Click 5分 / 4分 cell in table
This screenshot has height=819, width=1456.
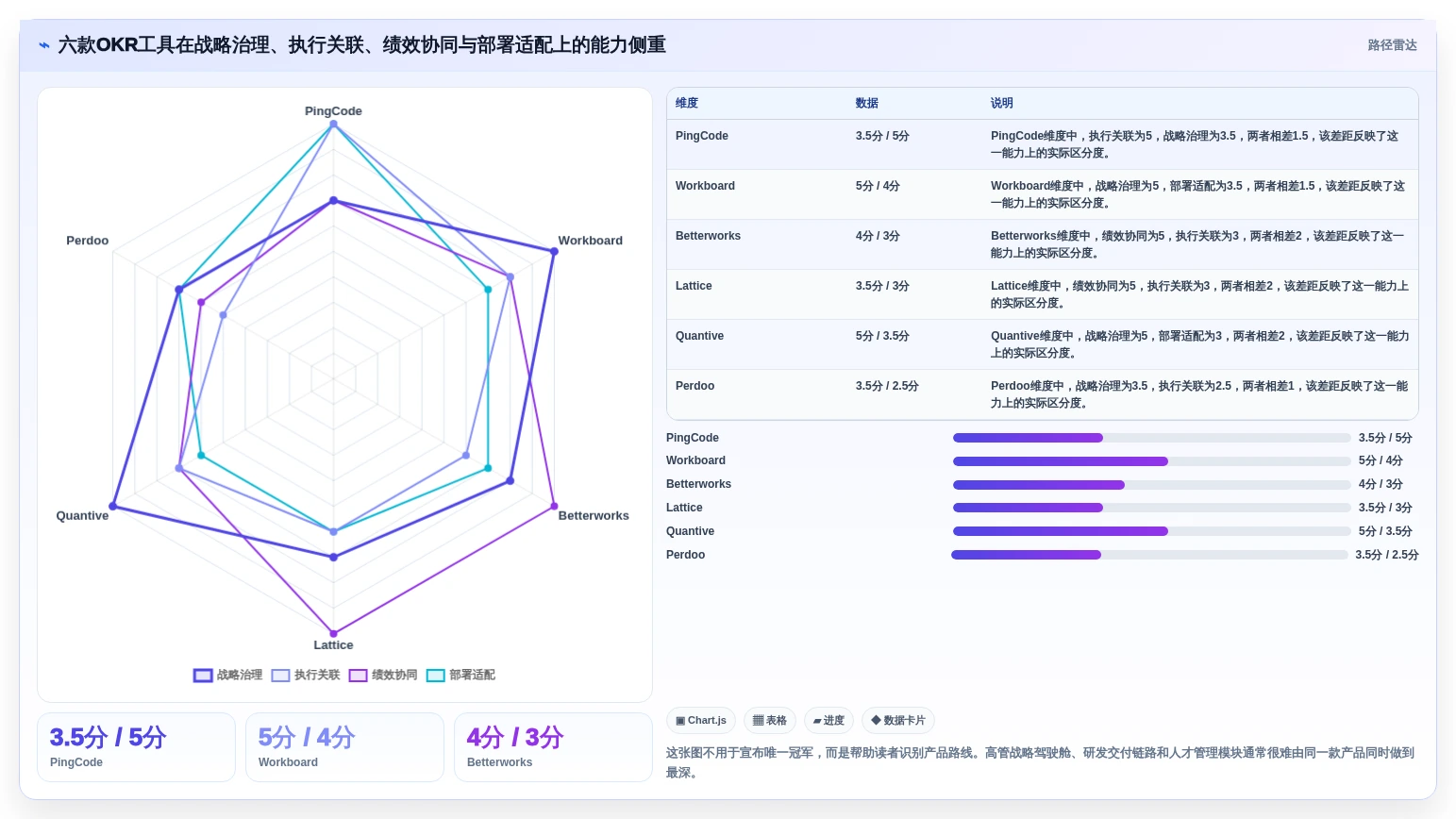pyautogui.click(x=878, y=186)
